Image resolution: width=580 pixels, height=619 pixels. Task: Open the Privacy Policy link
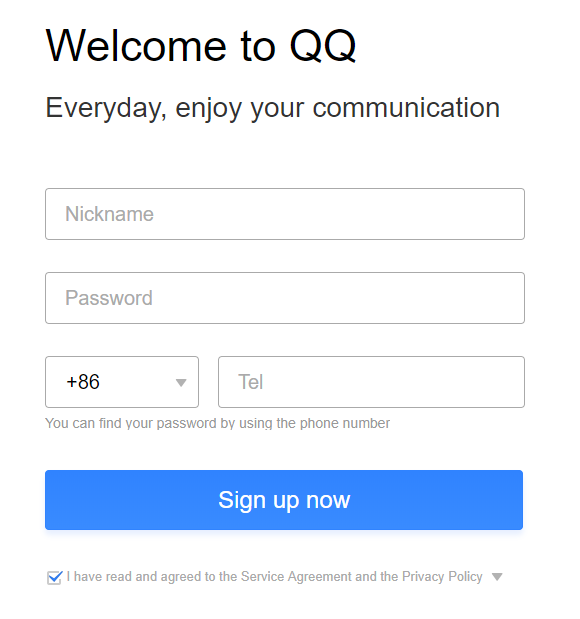click(x=442, y=577)
